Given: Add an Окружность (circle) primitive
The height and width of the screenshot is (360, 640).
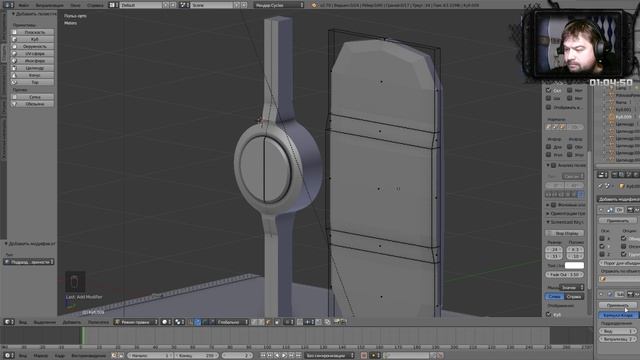Looking at the screenshot, I should pyautogui.click(x=33, y=47).
